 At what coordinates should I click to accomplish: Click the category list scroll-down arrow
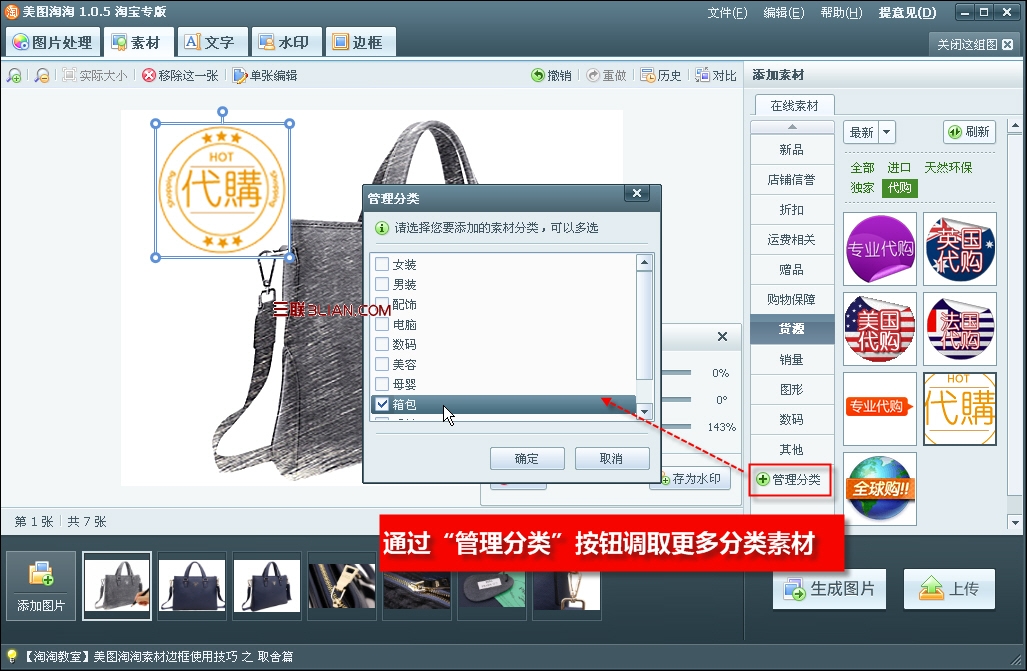coord(644,412)
